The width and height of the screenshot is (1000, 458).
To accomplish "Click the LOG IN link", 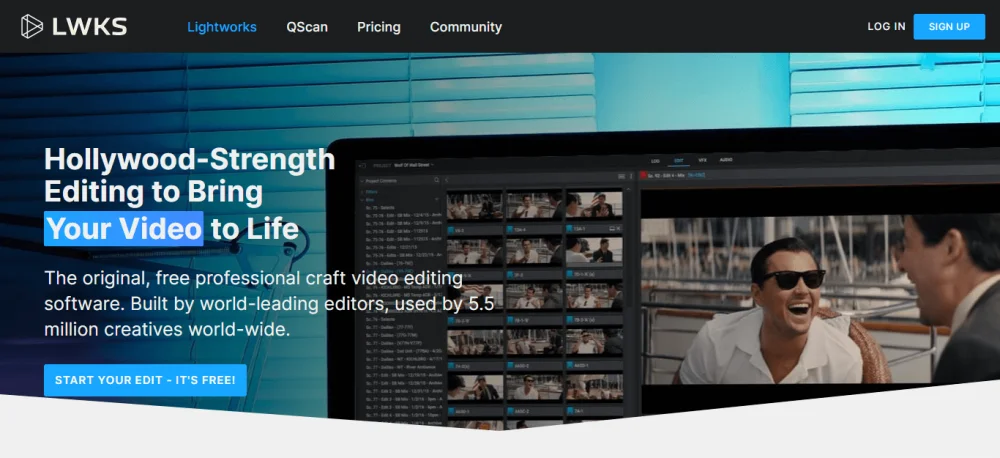I will point(886,27).
